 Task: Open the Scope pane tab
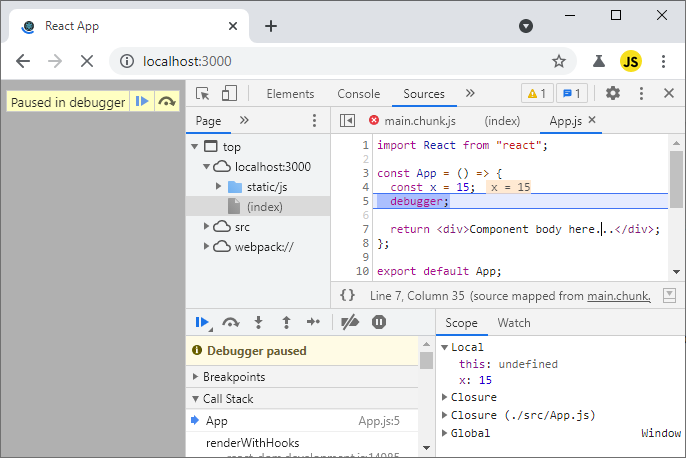tap(462, 323)
